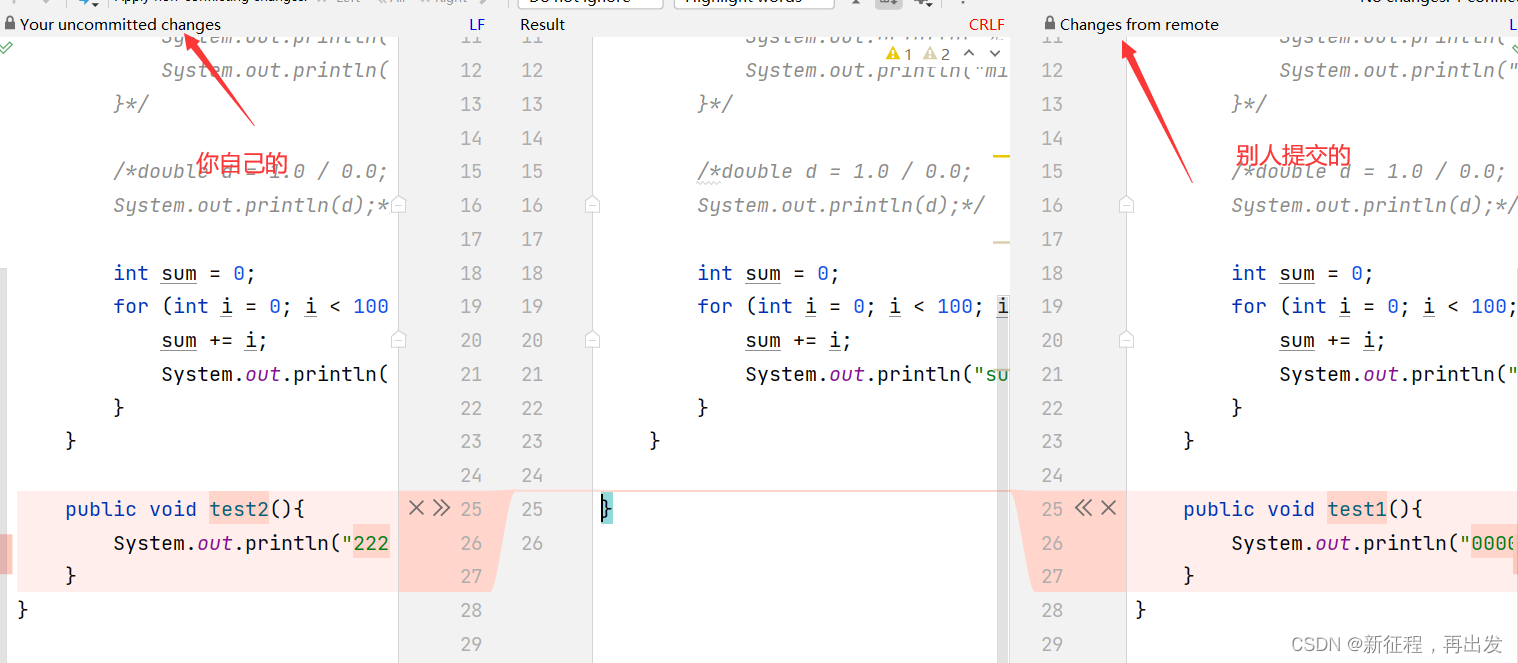Image resolution: width=1518 pixels, height=663 pixels.
Task: Click the CRLF line separator label
Action: 986,24
